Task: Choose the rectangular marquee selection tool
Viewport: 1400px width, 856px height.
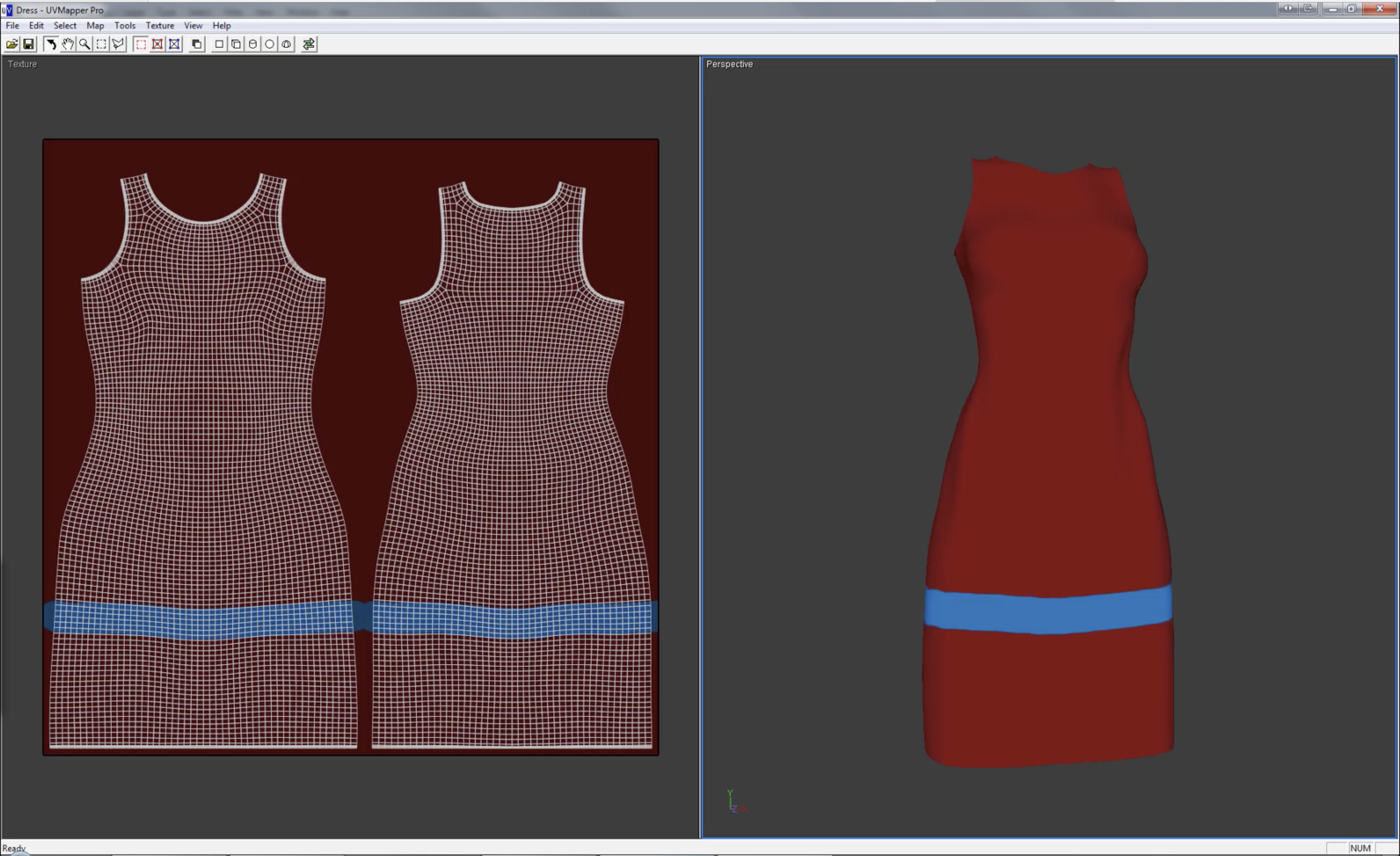Action: pyautogui.click(x=101, y=44)
